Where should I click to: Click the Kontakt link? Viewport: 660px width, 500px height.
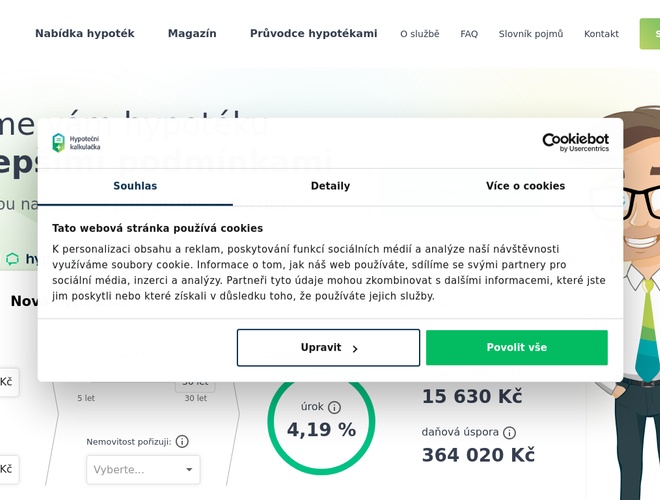point(601,34)
